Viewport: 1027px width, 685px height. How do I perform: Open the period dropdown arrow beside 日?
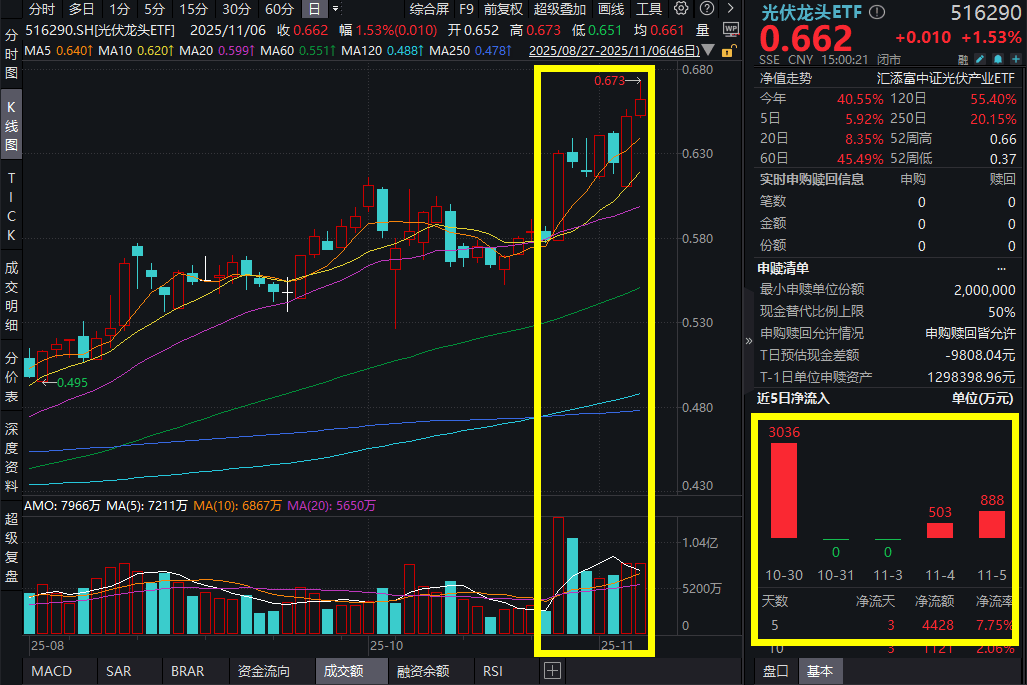tap(335, 9)
